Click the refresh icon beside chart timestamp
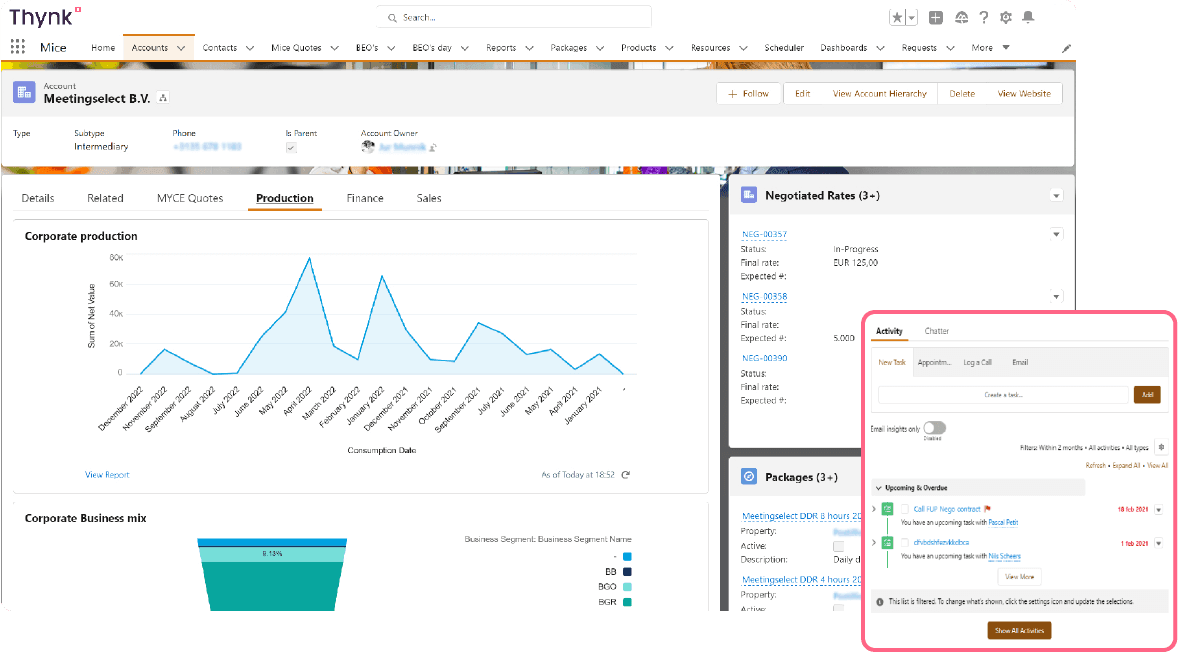Image resolution: width=1178 pixels, height=652 pixels. pyautogui.click(x=626, y=475)
